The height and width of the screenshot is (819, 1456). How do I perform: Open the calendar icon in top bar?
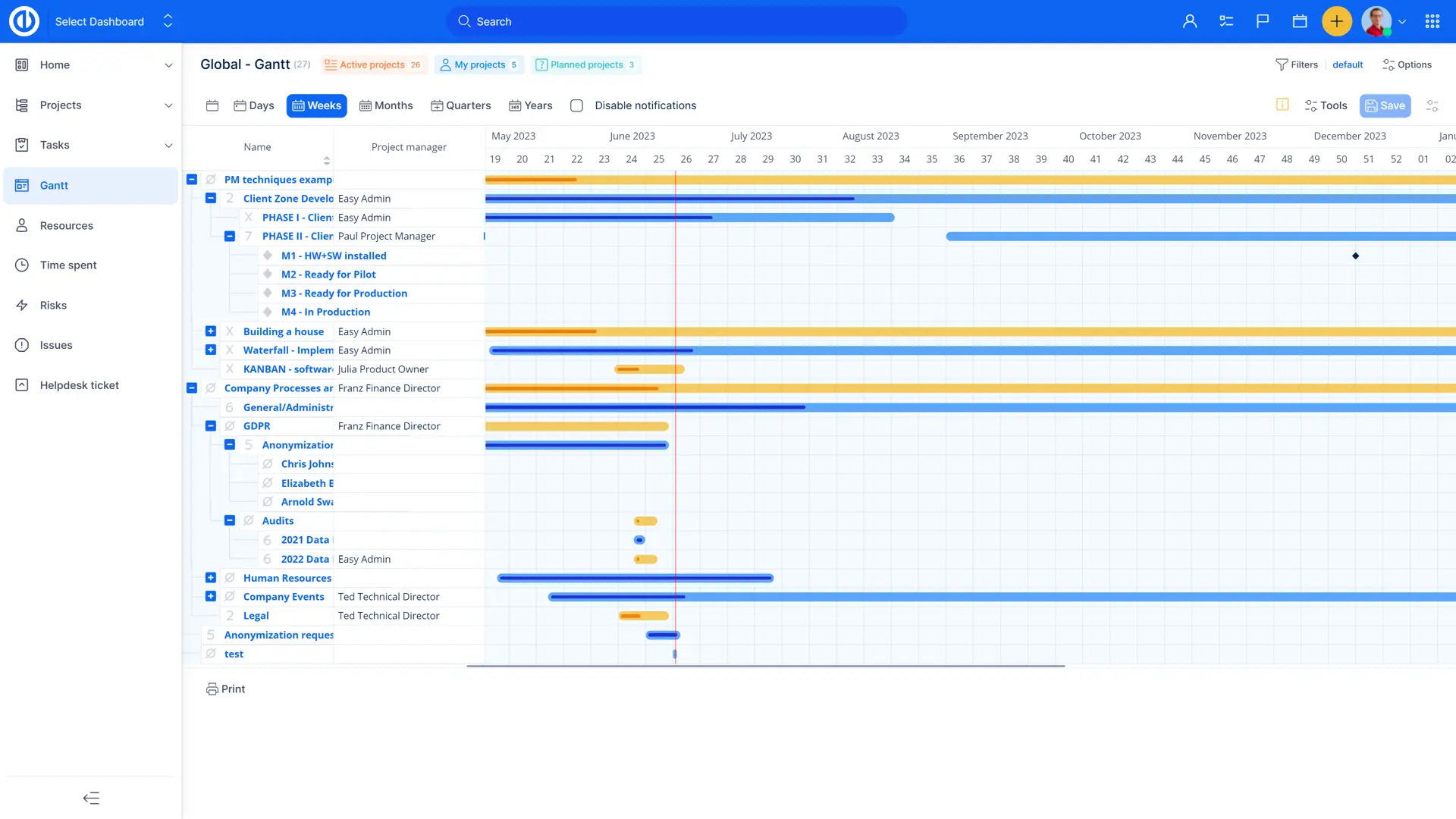(1300, 21)
